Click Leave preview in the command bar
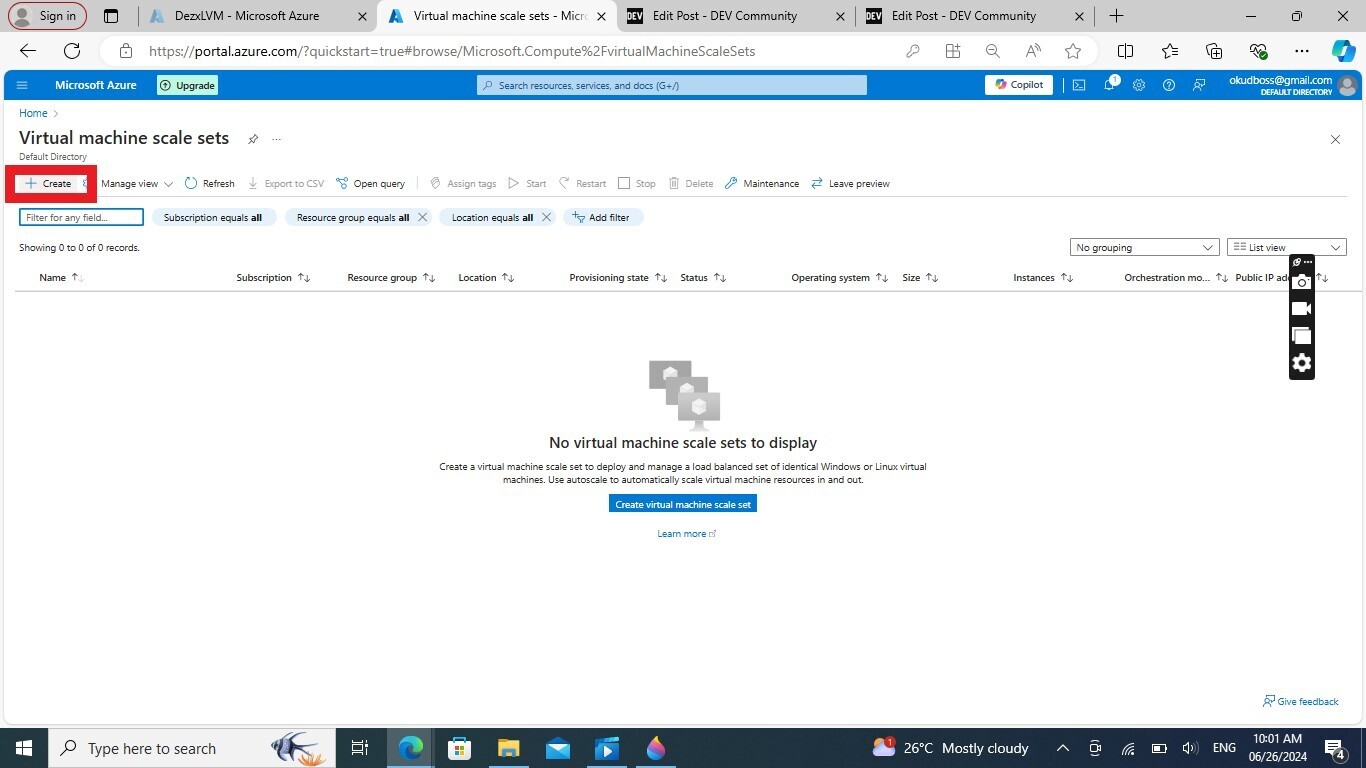 click(850, 183)
